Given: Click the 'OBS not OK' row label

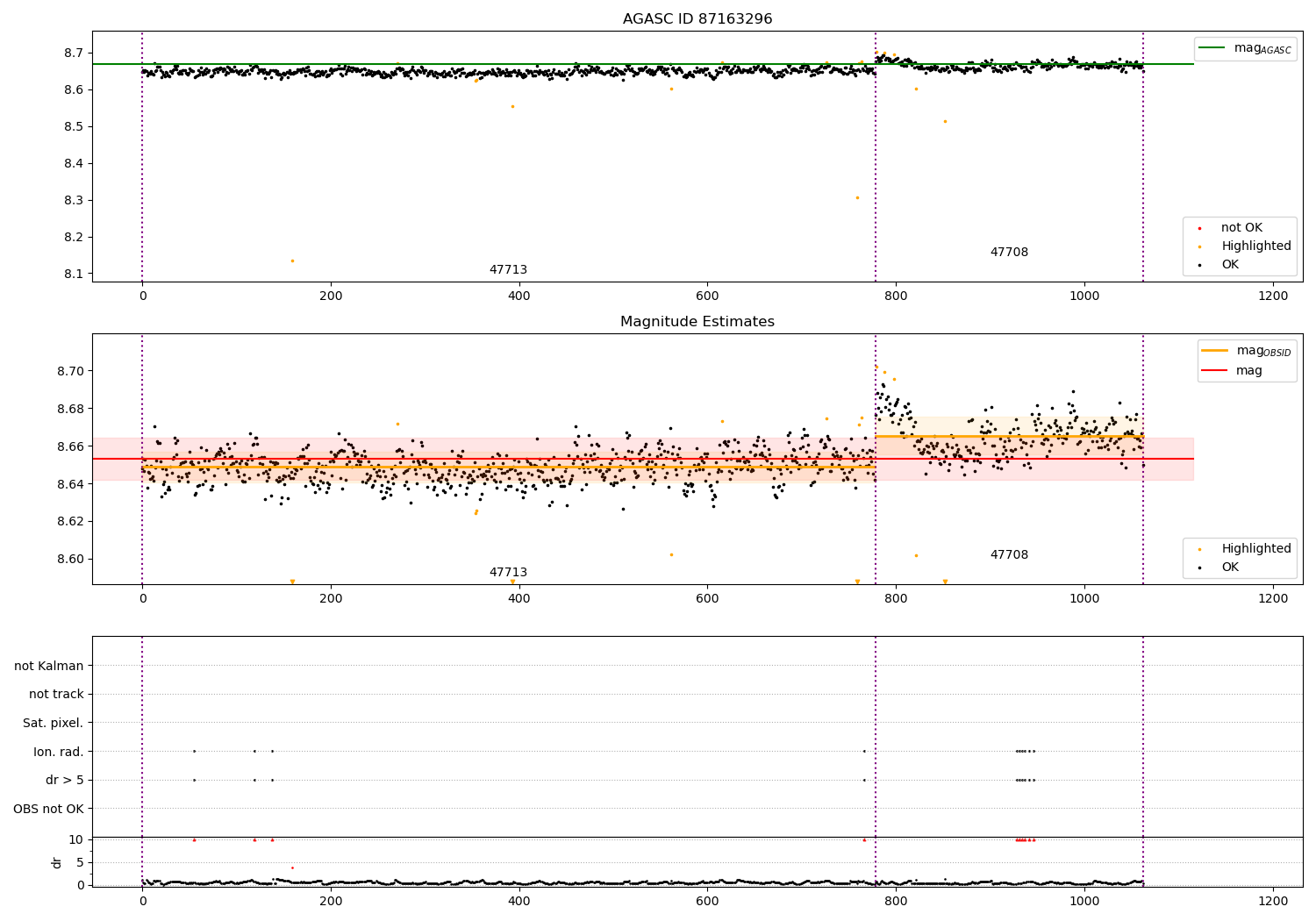Looking at the screenshot, I should (x=49, y=809).
